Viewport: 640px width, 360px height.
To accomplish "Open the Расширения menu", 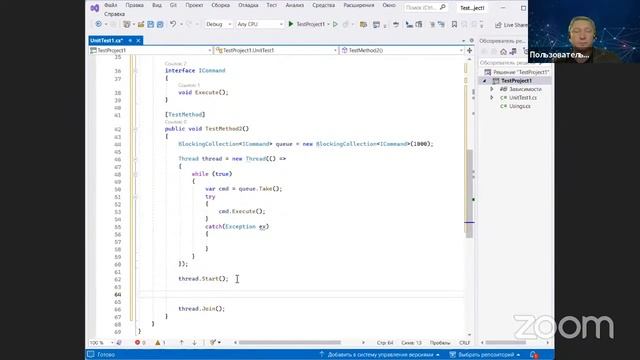I will point(359,5).
